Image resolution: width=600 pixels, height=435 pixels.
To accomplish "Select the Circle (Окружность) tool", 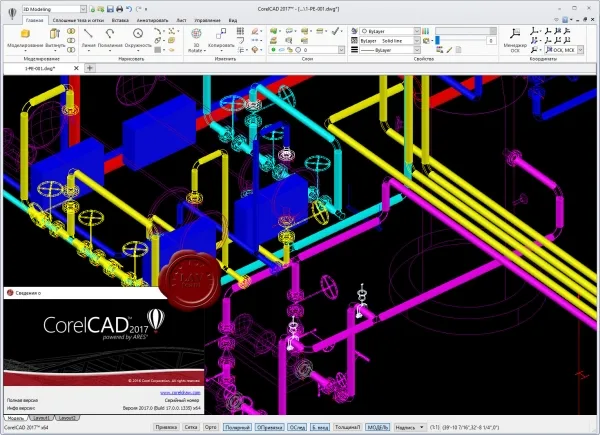I will 138,37.
